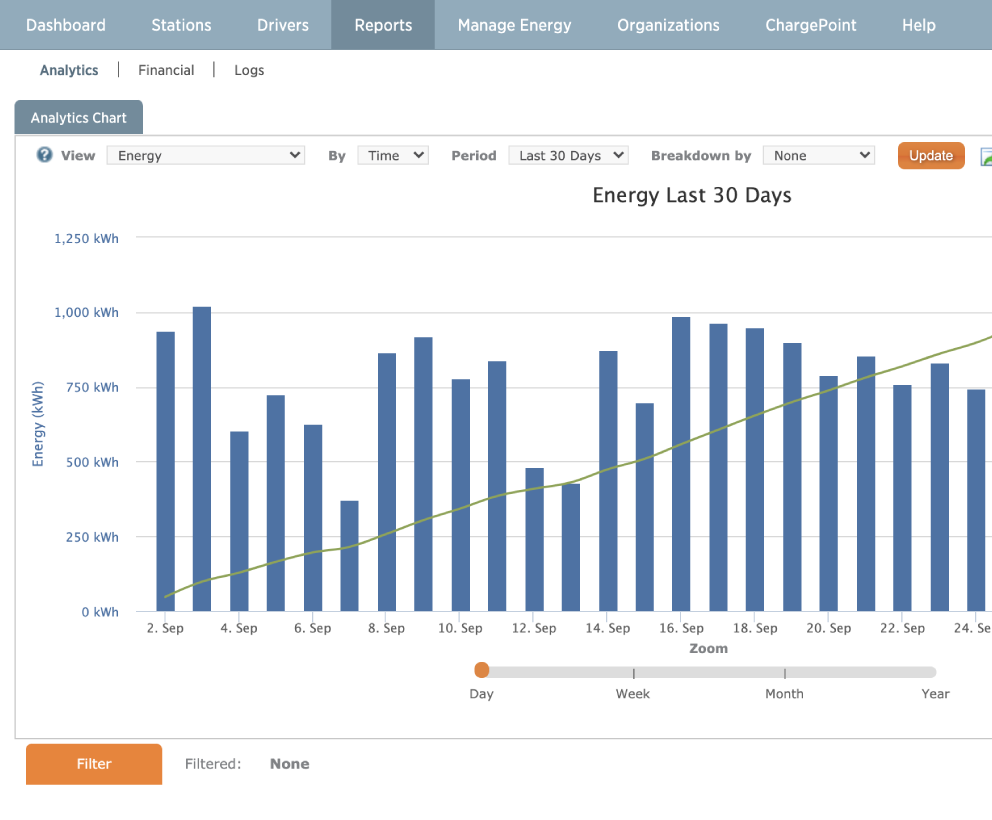Click the orange zoom slider handle
Screen dimensions: 992x820
[x=482, y=670]
